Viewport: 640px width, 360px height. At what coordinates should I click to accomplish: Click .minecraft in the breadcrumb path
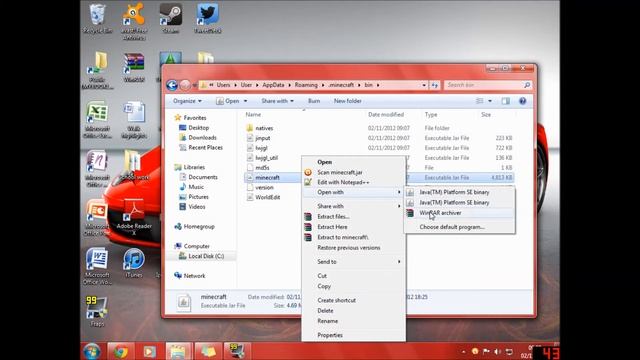[341, 85]
